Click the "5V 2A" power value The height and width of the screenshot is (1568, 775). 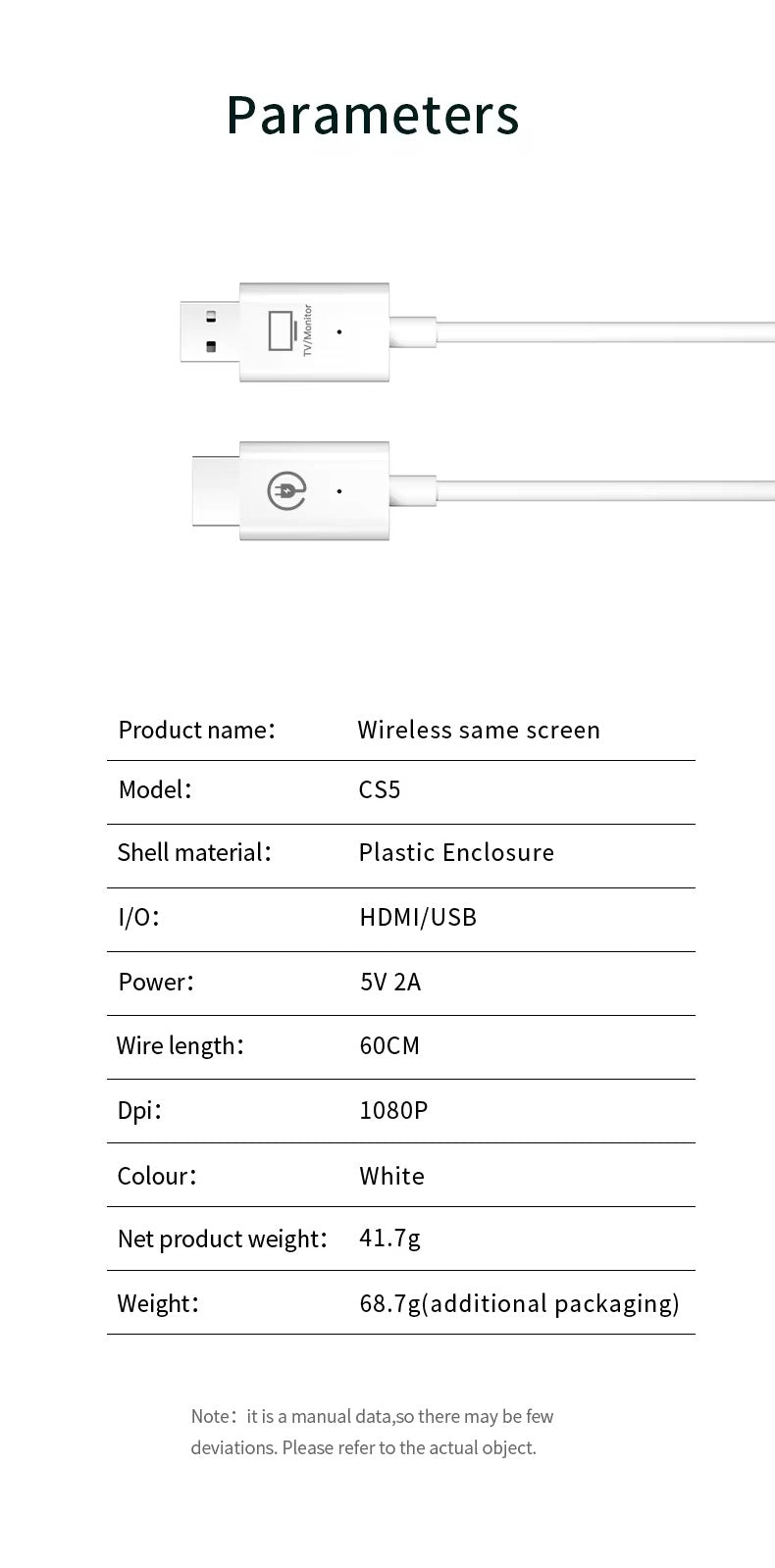(x=390, y=982)
